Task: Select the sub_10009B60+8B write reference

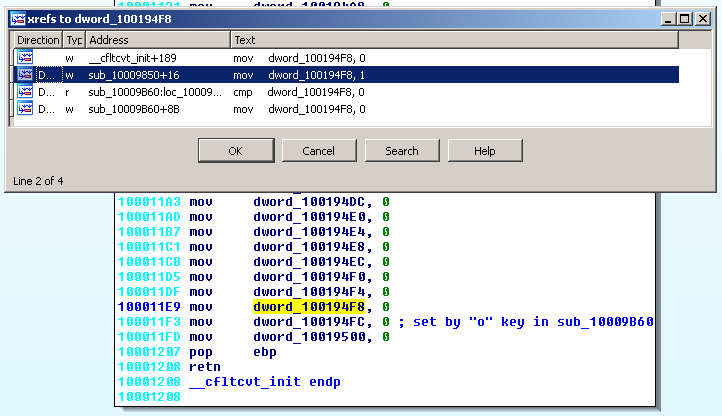Action: coord(132,109)
